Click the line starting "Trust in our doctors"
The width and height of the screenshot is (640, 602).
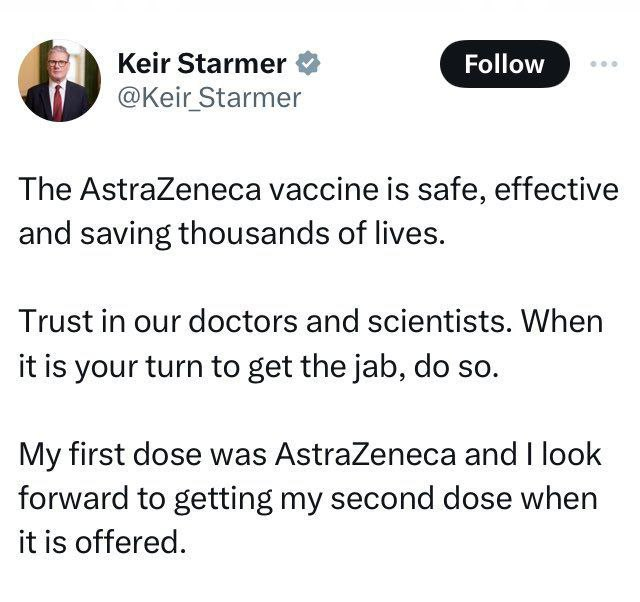[311, 323]
